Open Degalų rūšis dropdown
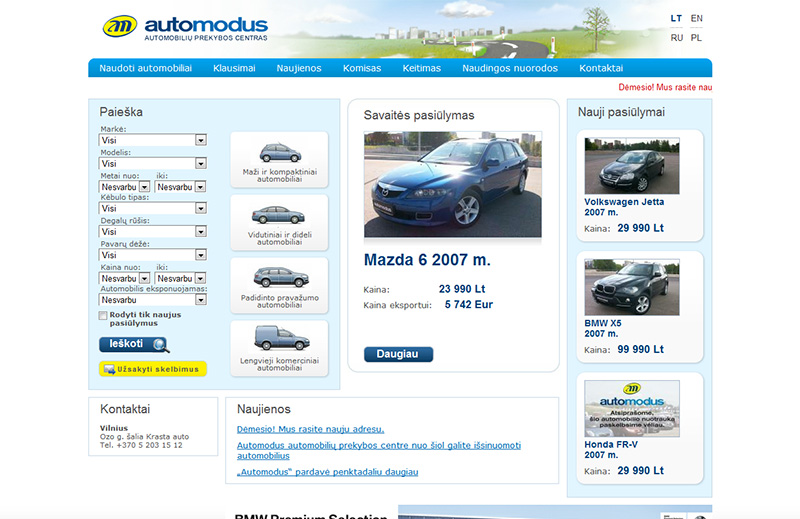The height and width of the screenshot is (519, 800). (153, 232)
